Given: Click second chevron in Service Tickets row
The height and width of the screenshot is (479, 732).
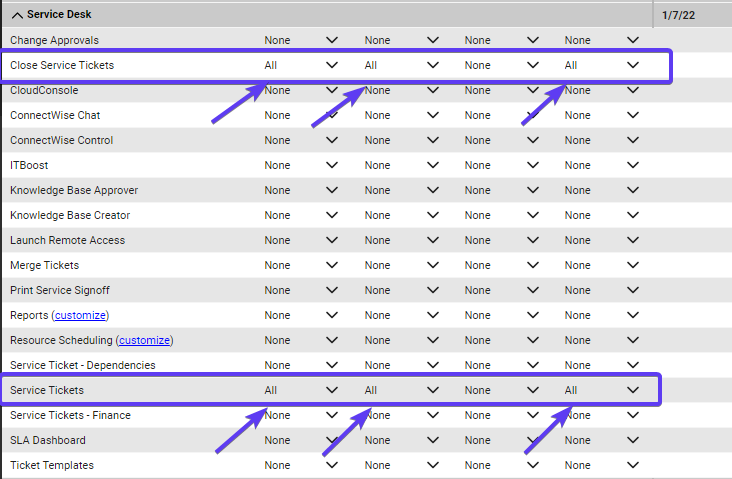Looking at the screenshot, I should coord(432,390).
